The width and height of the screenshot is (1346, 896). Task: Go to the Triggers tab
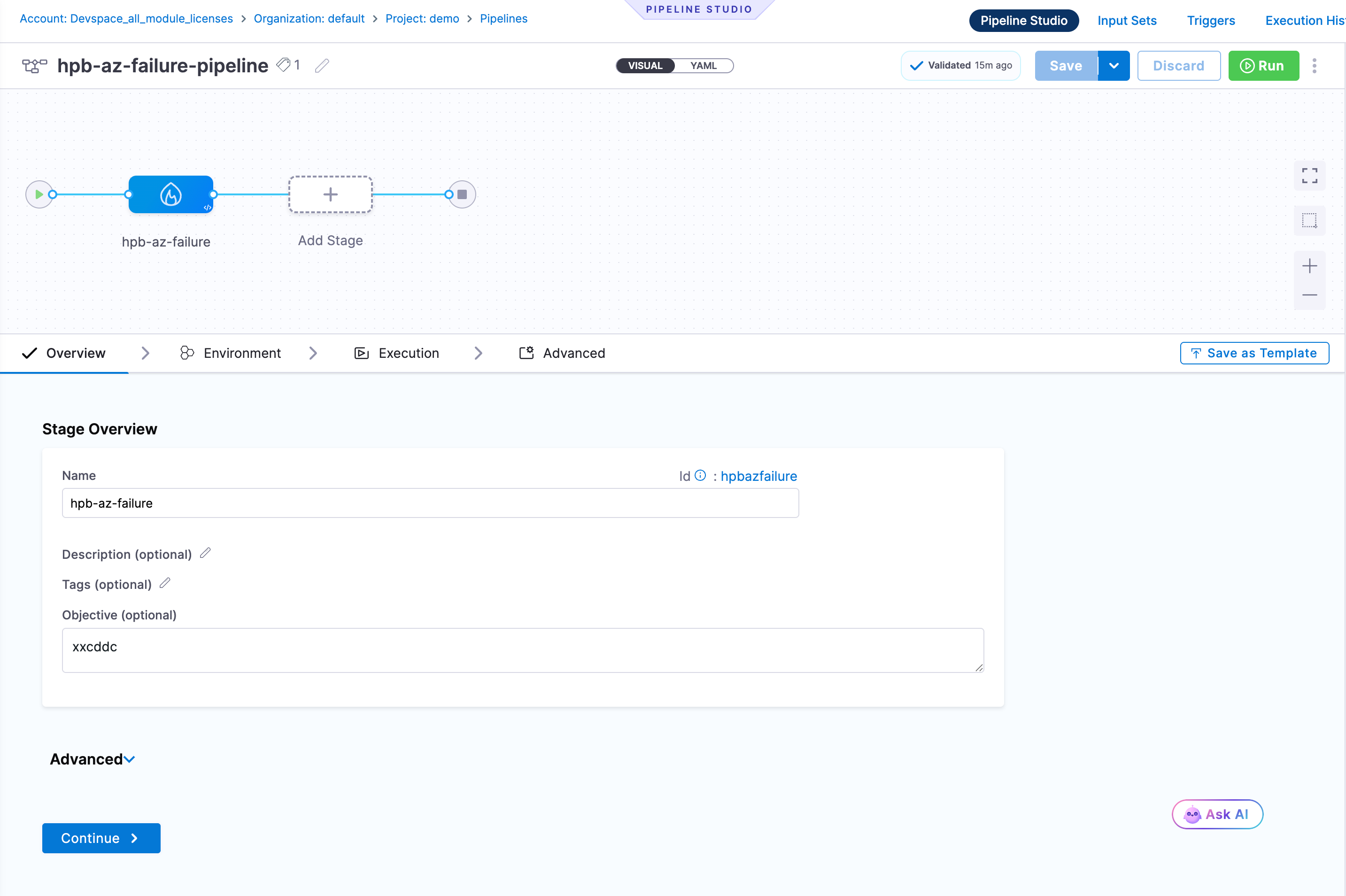[1210, 21]
